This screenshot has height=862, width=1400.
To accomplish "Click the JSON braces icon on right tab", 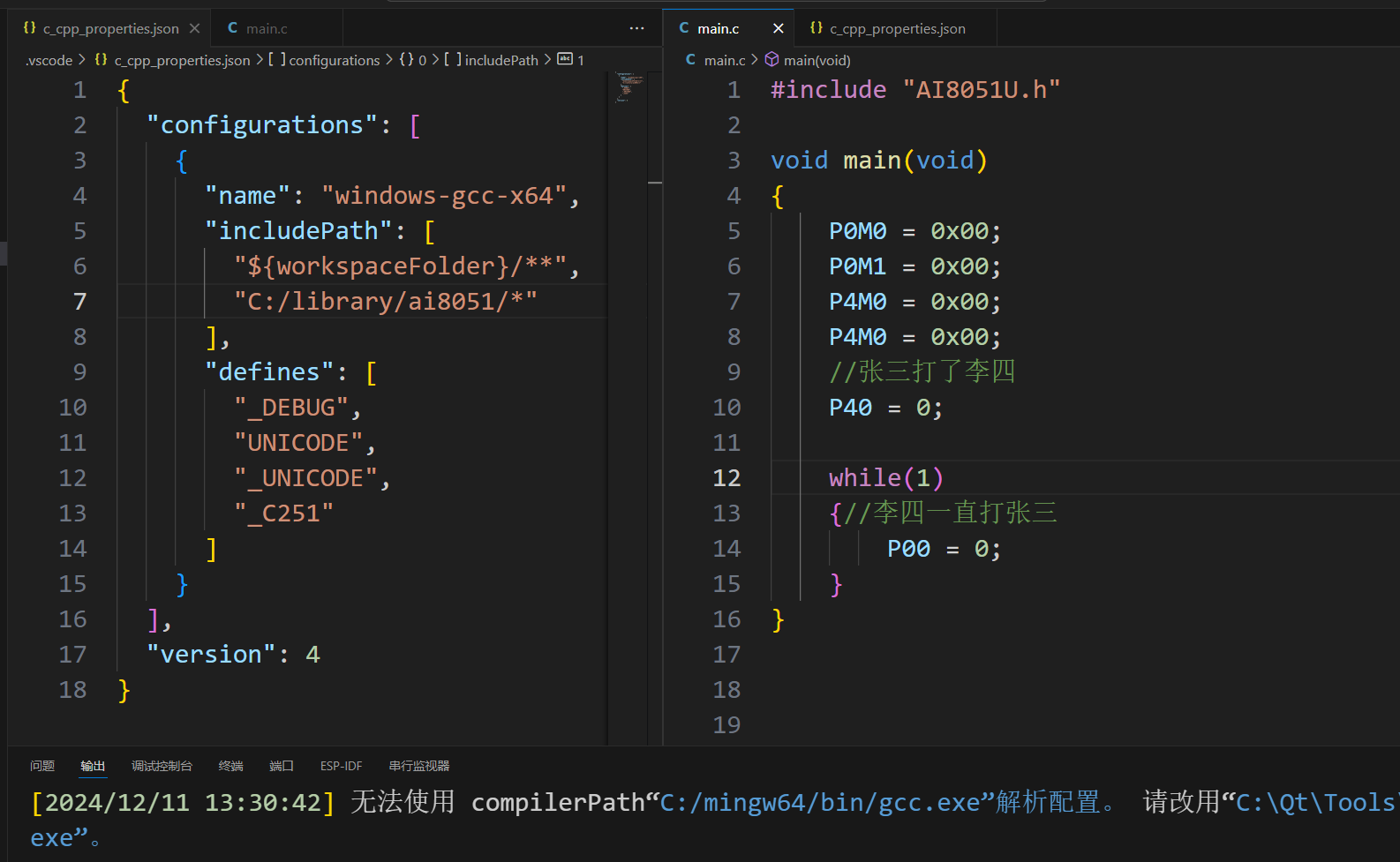I will point(817,28).
